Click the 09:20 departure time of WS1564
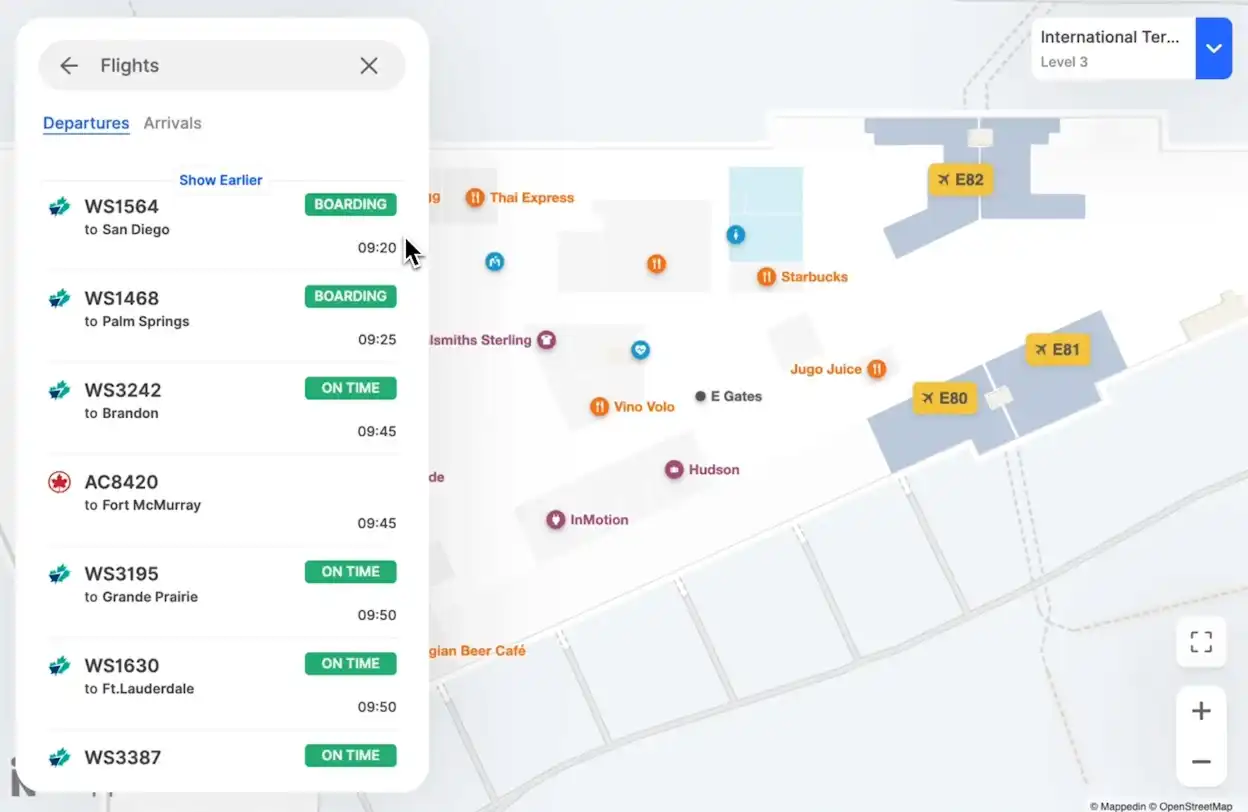 pyautogui.click(x=377, y=248)
